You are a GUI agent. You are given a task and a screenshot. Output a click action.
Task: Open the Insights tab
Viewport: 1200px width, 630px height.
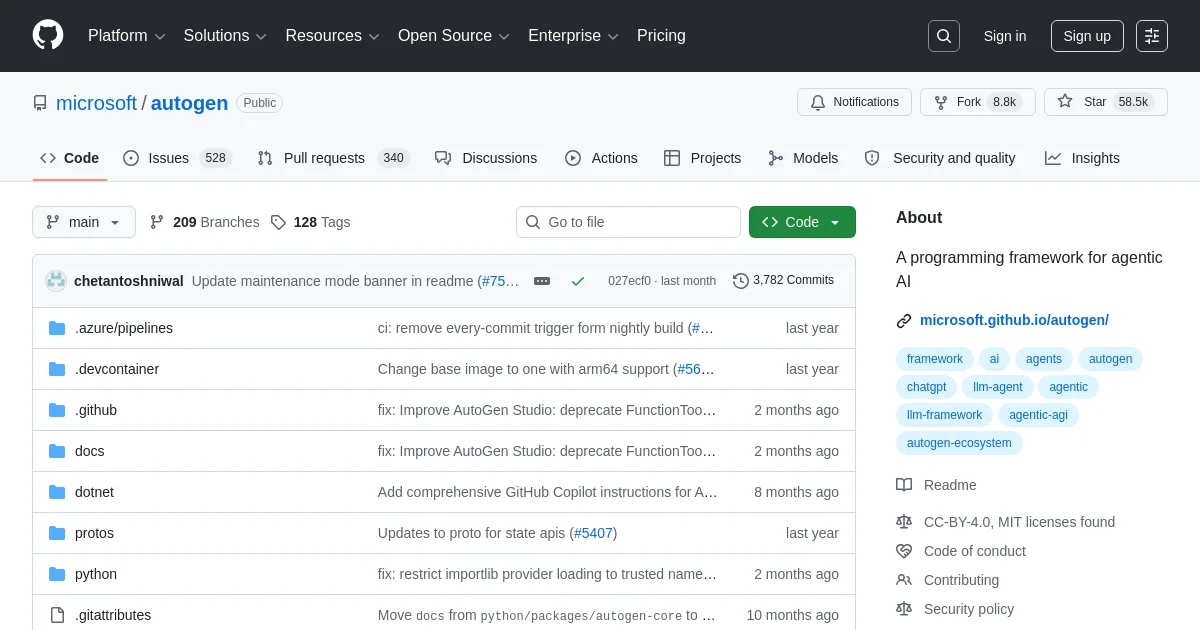1082,158
